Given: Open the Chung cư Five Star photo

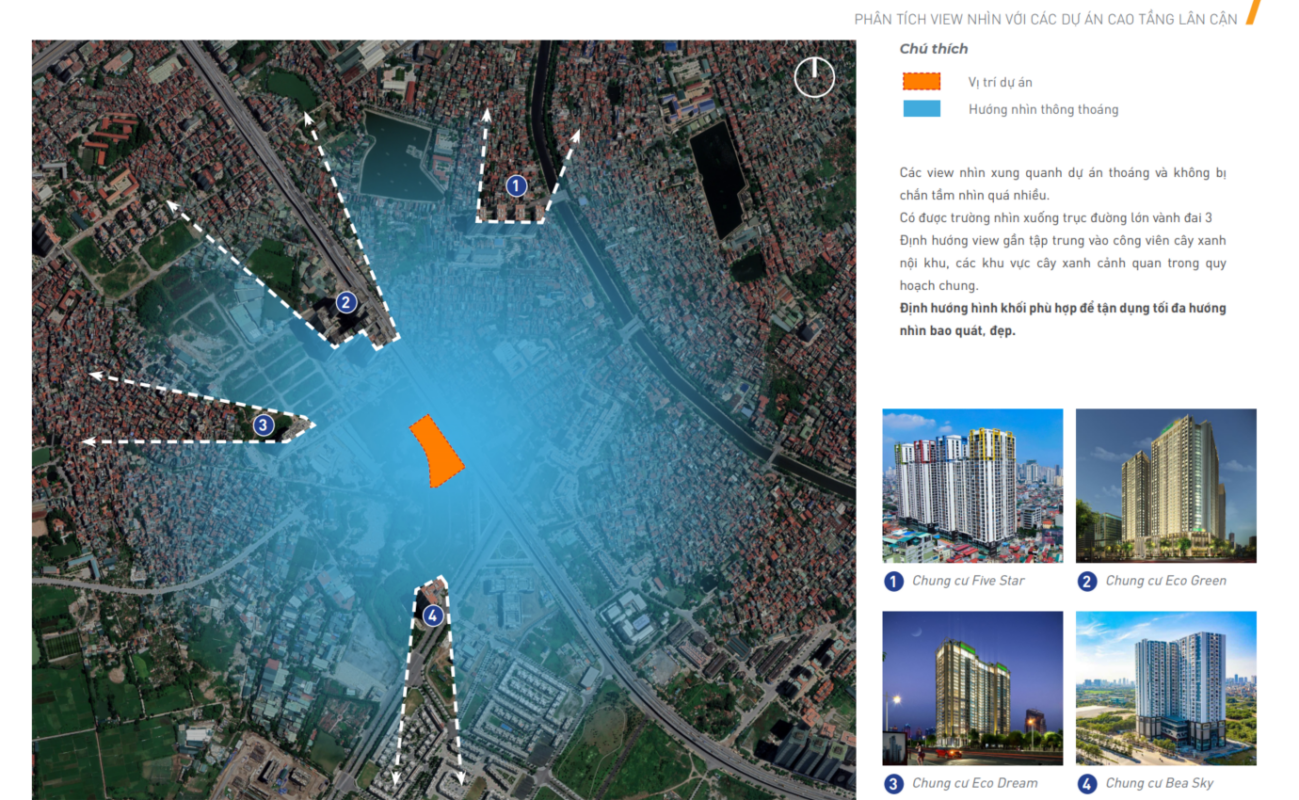Looking at the screenshot, I should pyautogui.click(x=972, y=486).
